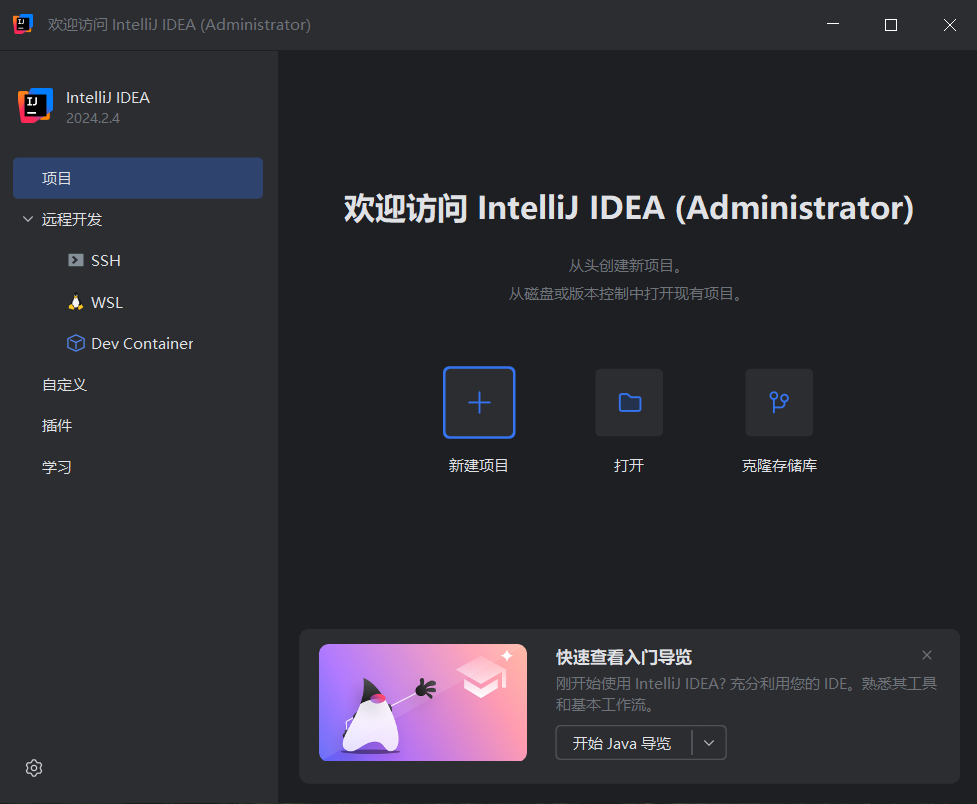Click the IntelliJ IDEA logo in sidebar
The image size is (977, 804).
coord(35,106)
